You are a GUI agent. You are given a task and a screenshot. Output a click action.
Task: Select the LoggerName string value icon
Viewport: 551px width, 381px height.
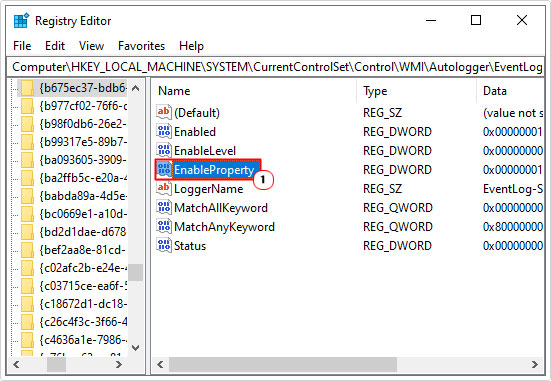click(x=164, y=188)
